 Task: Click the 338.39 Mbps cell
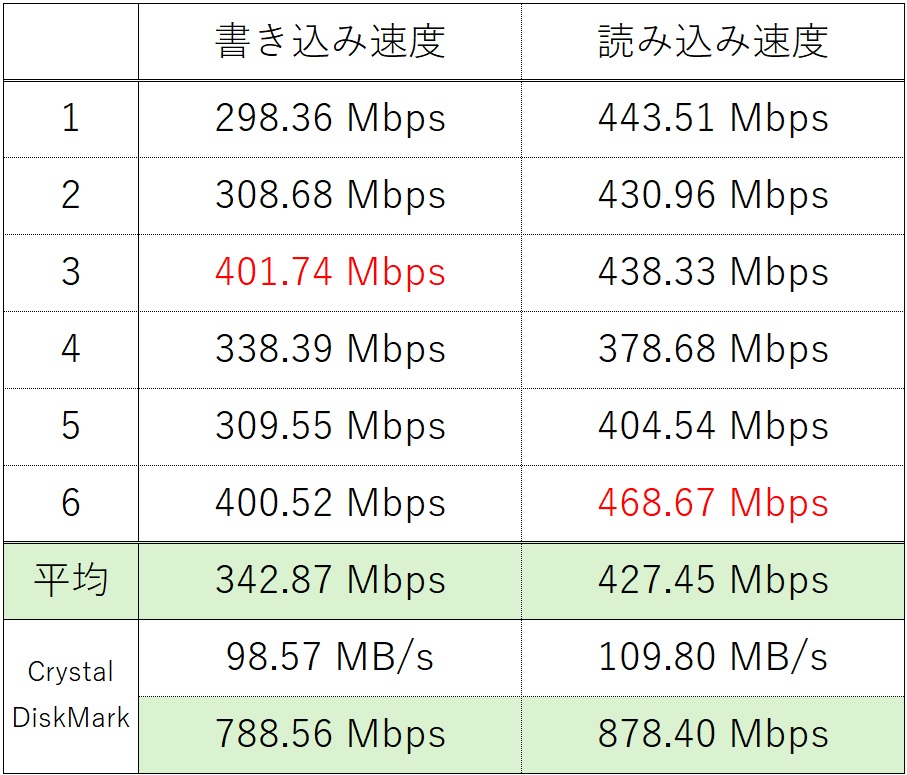[x=330, y=349]
